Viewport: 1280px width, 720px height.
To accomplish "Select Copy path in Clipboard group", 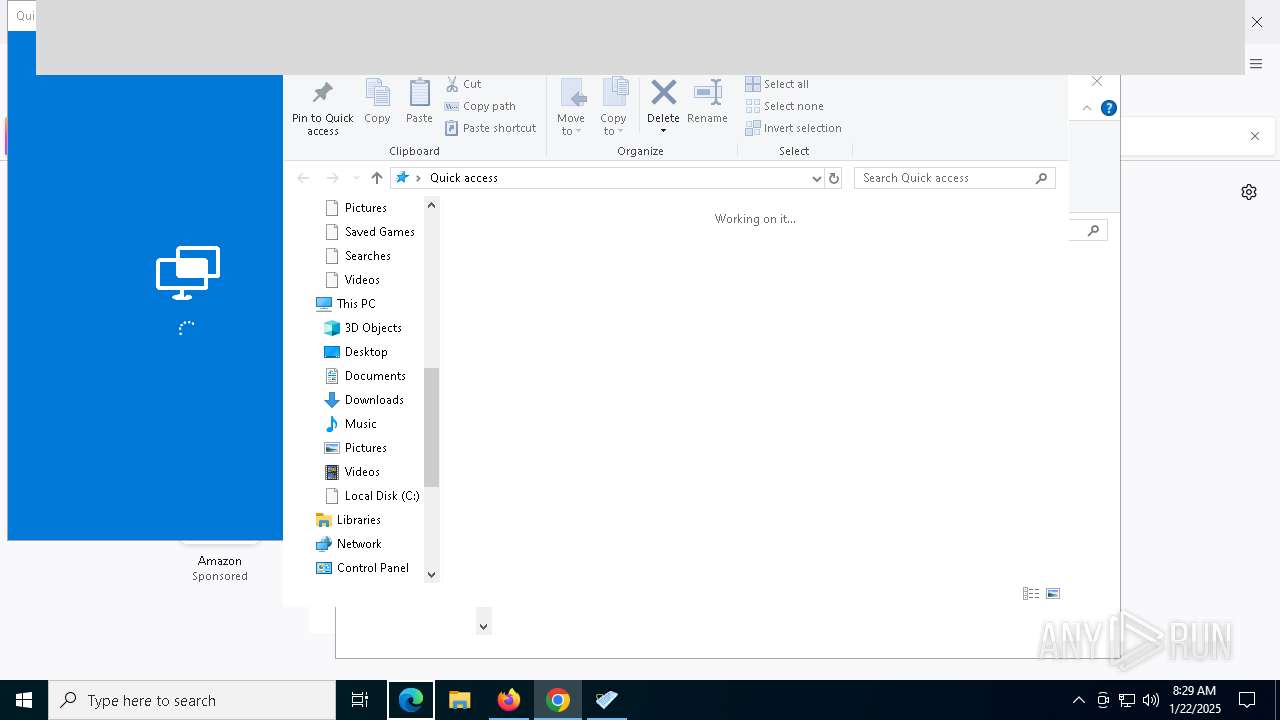I will (x=480, y=106).
